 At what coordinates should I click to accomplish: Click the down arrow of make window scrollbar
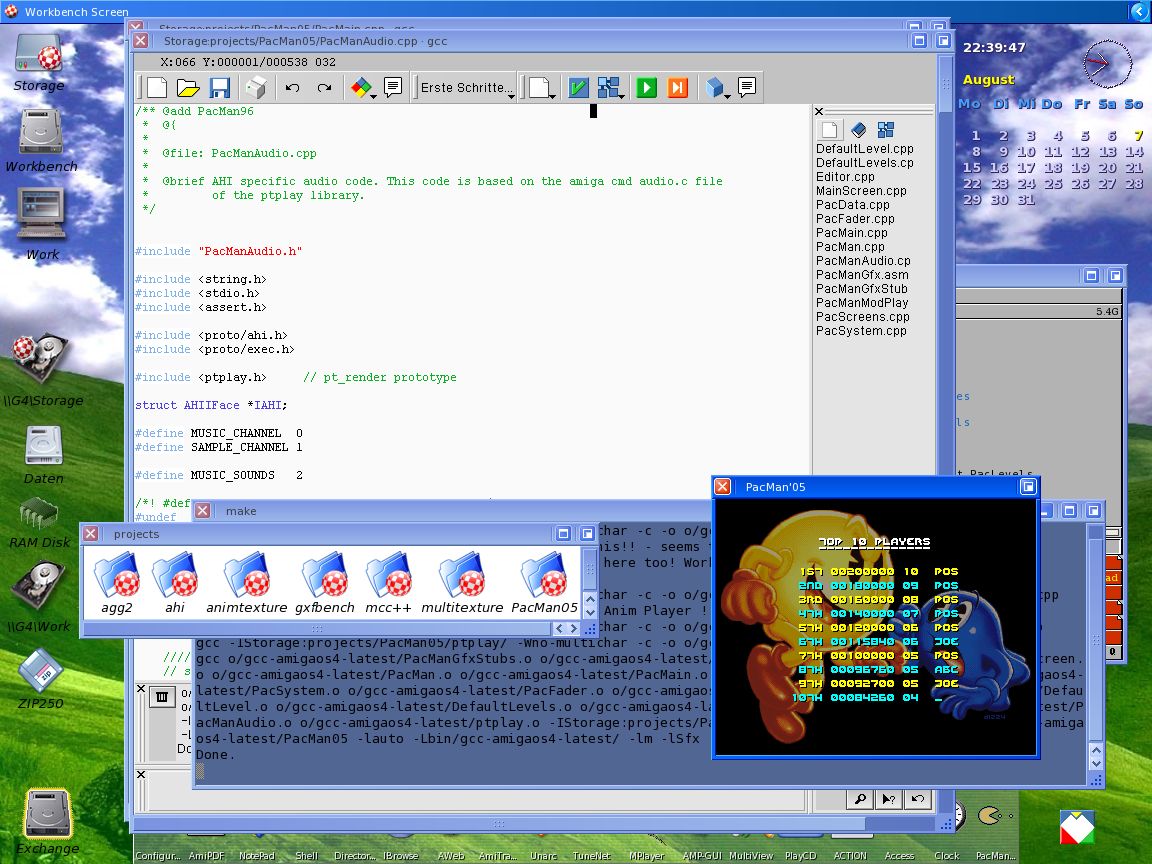(1095, 765)
